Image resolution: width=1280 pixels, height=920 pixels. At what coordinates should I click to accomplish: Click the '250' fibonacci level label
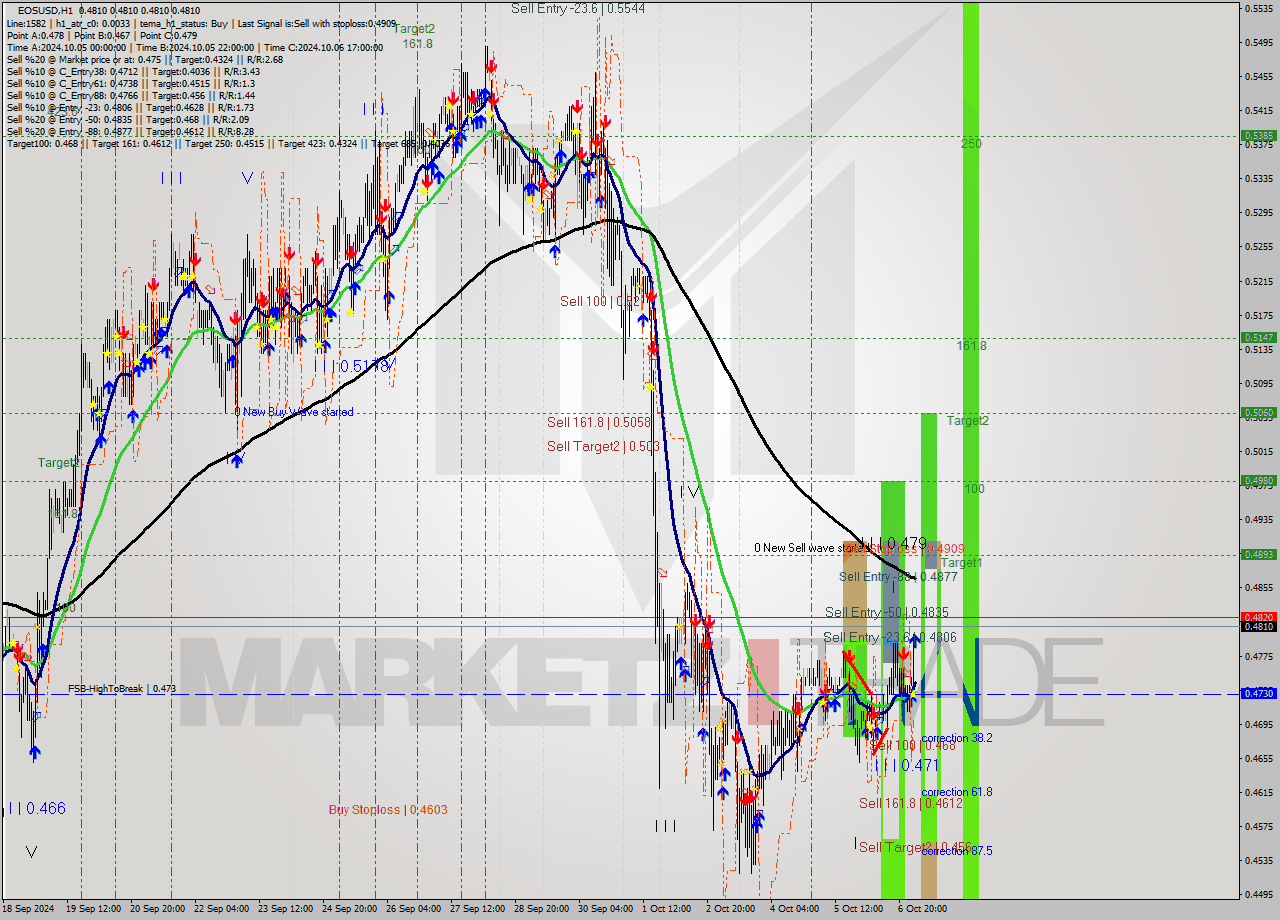pyautogui.click(x=971, y=144)
